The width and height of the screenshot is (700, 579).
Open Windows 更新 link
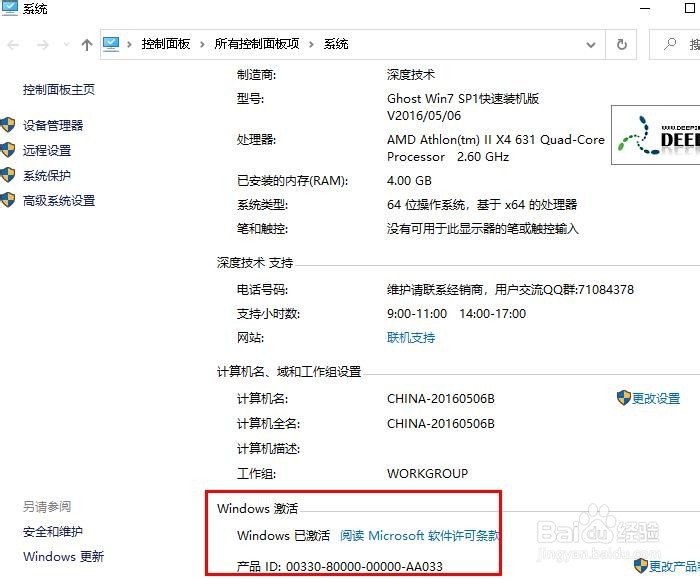pyautogui.click(x=63, y=557)
